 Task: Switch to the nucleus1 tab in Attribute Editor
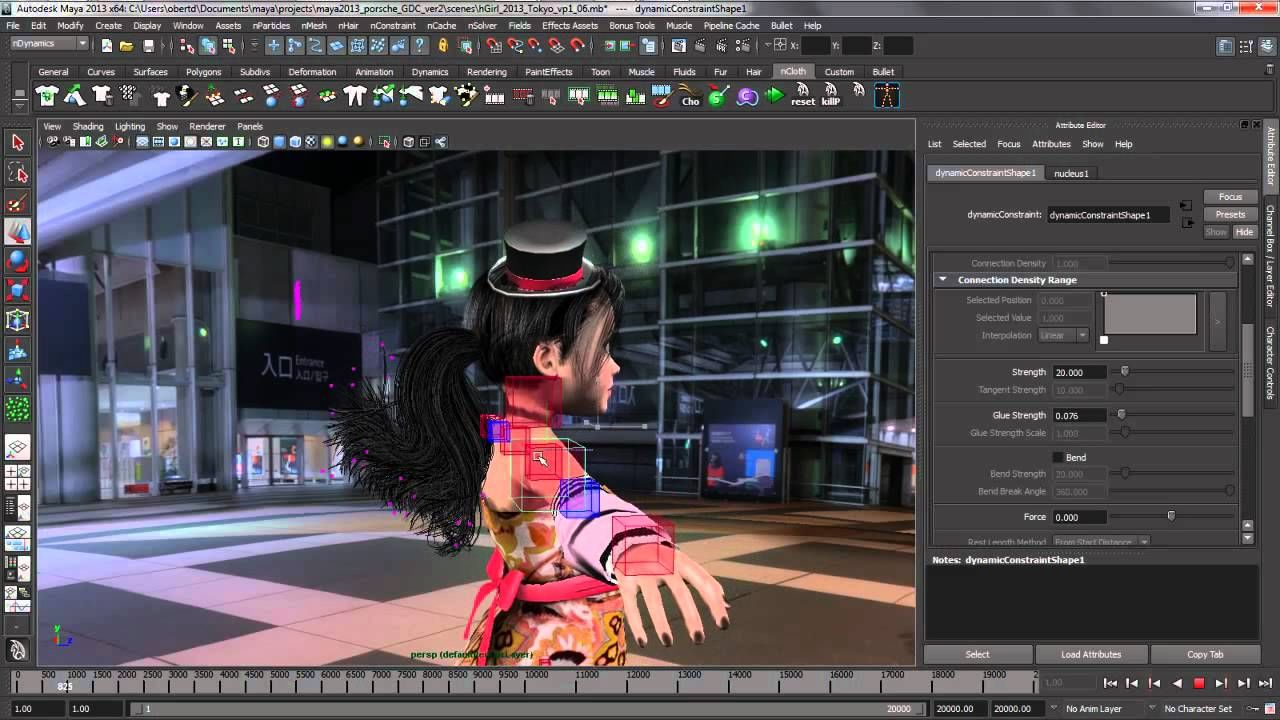pos(1071,173)
